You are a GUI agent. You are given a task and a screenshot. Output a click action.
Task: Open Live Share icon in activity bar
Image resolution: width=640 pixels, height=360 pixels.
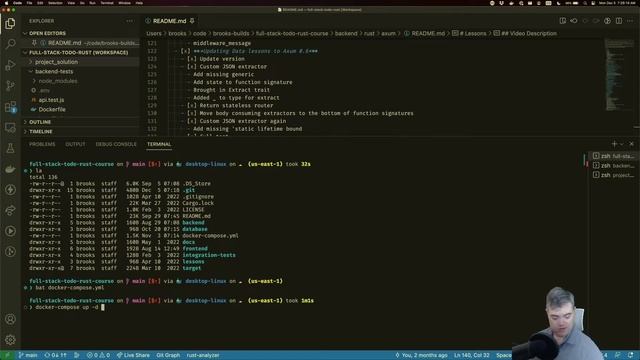coord(10,210)
